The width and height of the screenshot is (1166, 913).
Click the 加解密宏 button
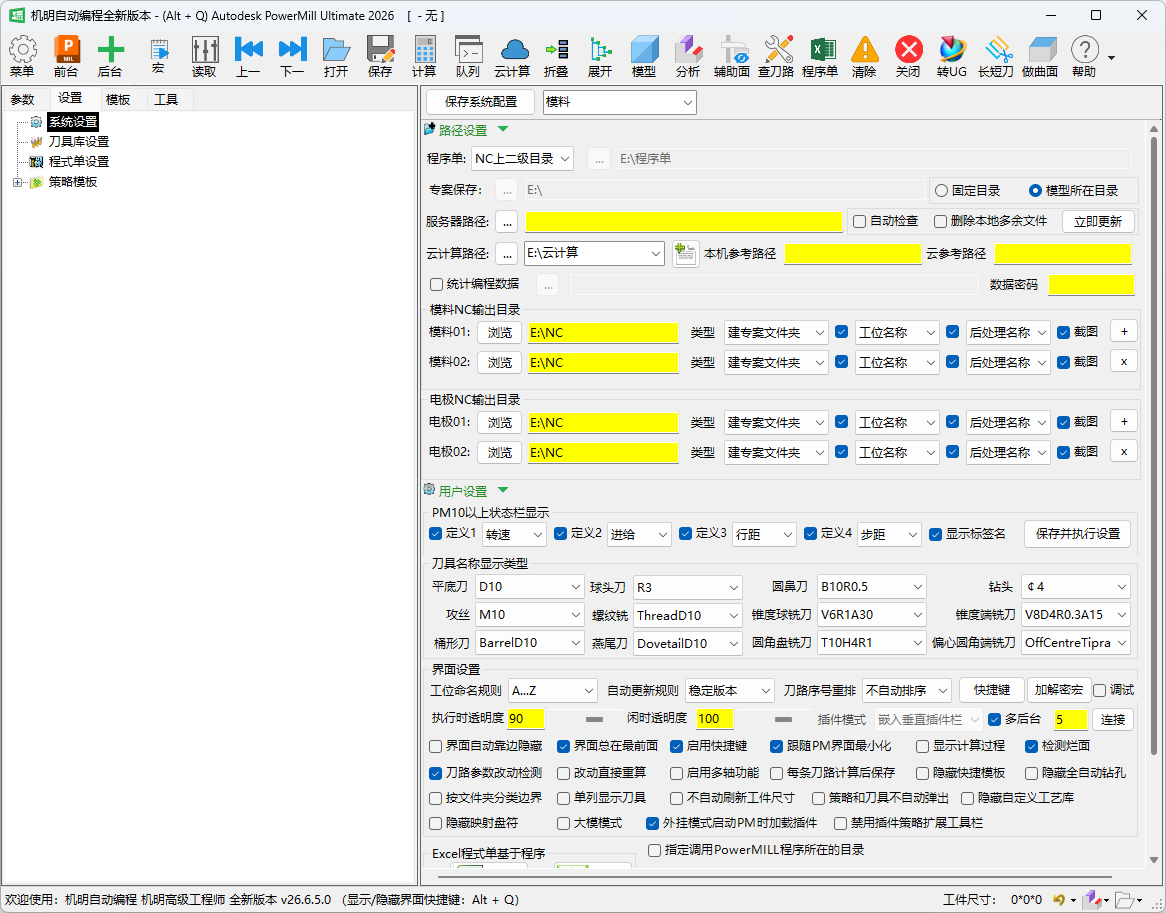[x=1059, y=690]
